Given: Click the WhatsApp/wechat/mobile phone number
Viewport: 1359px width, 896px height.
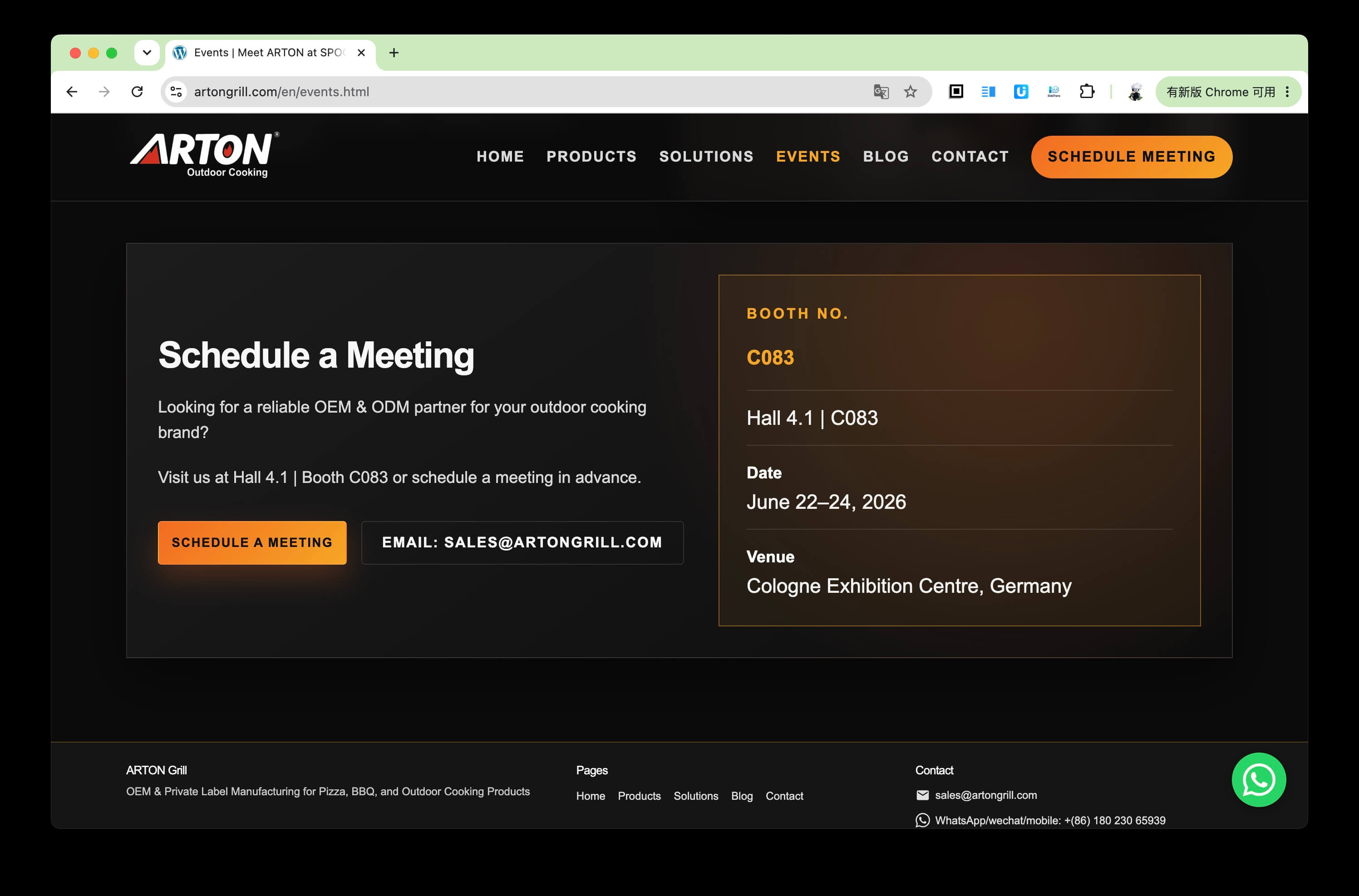Looking at the screenshot, I should pyautogui.click(x=1050, y=820).
